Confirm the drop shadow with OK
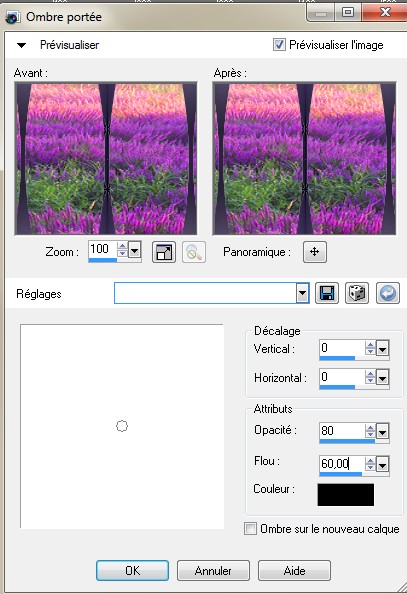 click(132, 571)
